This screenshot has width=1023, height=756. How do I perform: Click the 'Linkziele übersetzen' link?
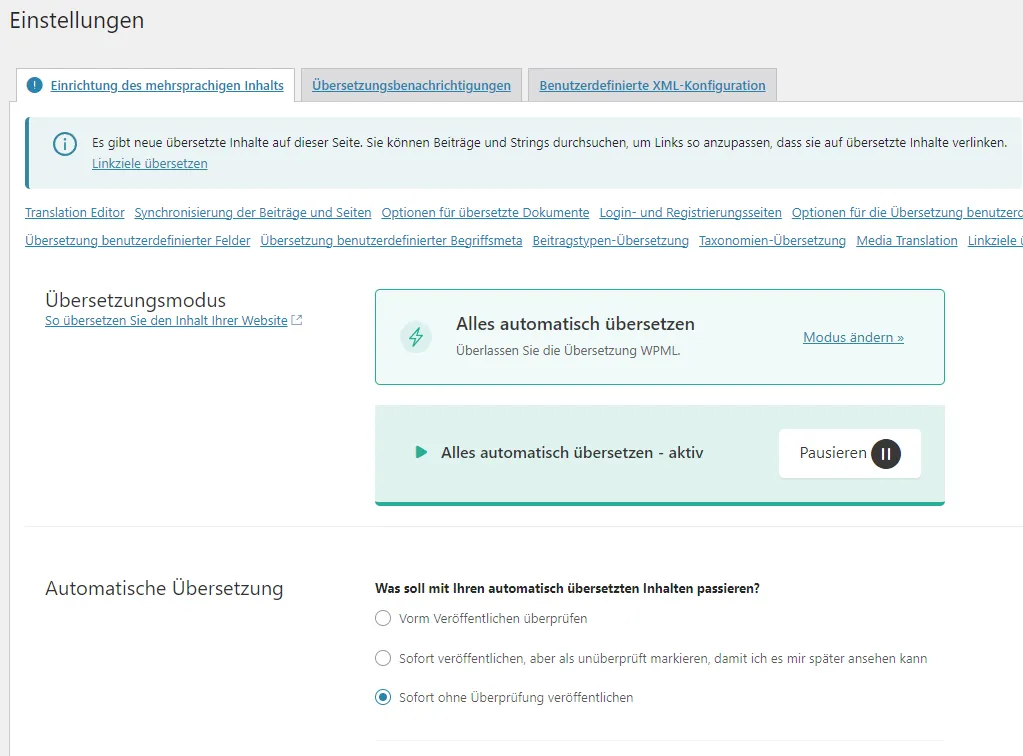149,164
